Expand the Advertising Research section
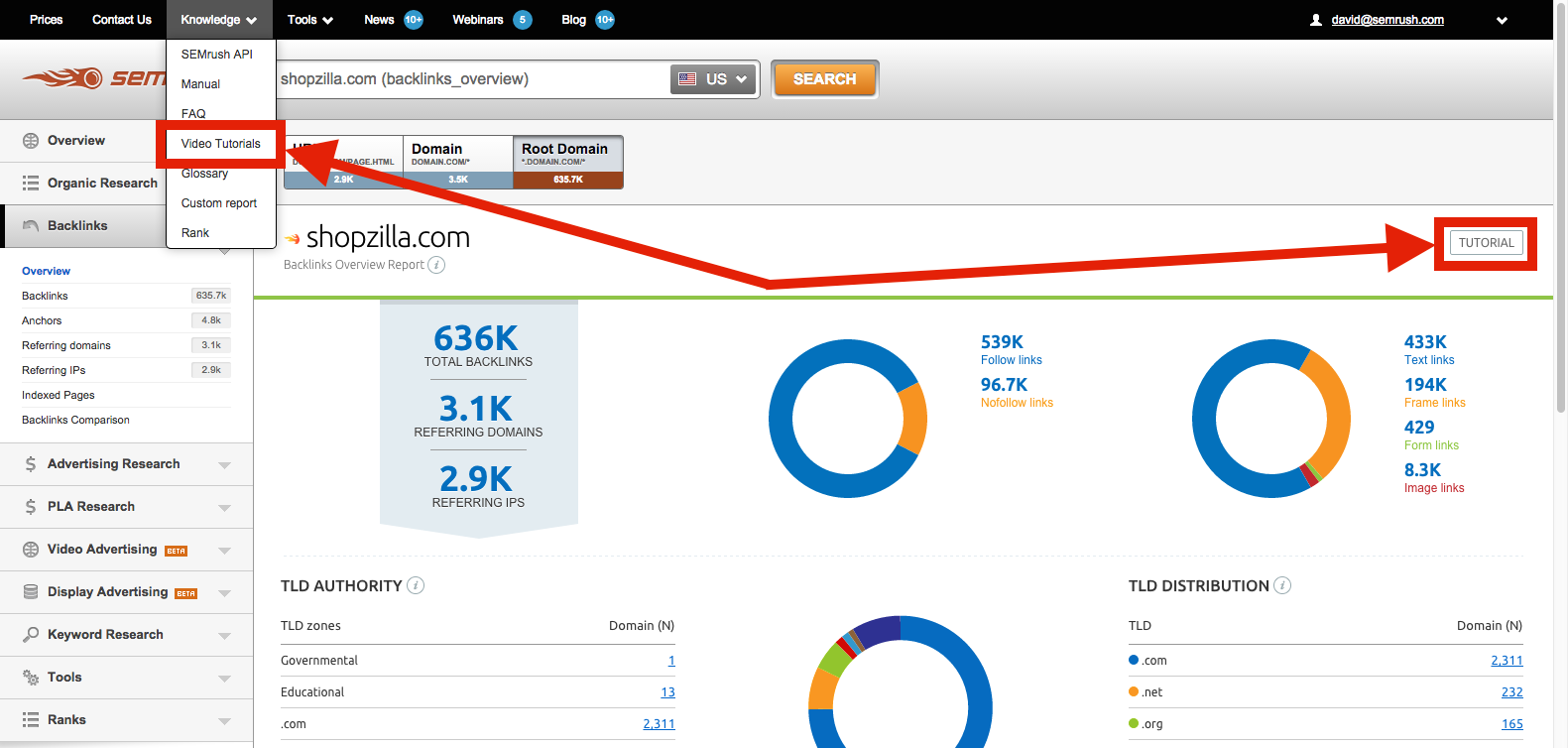Screen dimensions: 1568x748 (x=224, y=464)
